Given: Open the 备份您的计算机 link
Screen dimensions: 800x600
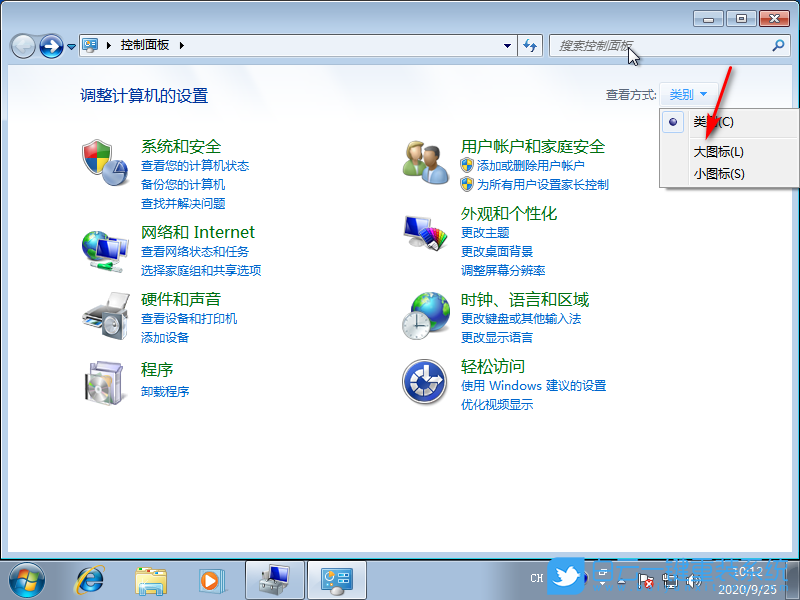Looking at the screenshot, I should 183,185.
